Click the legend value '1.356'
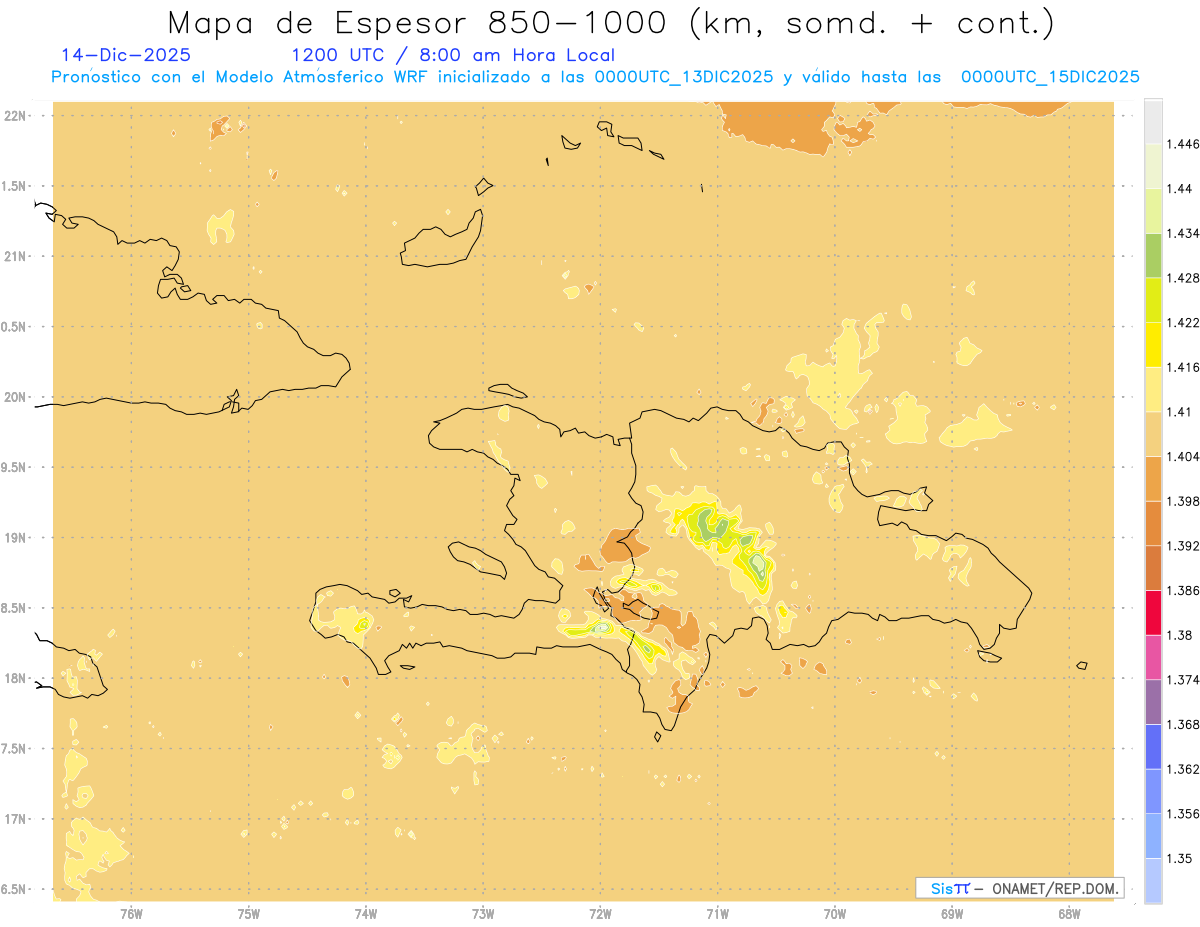This screenshot has width=1200, height=927. pos(1184,814)
